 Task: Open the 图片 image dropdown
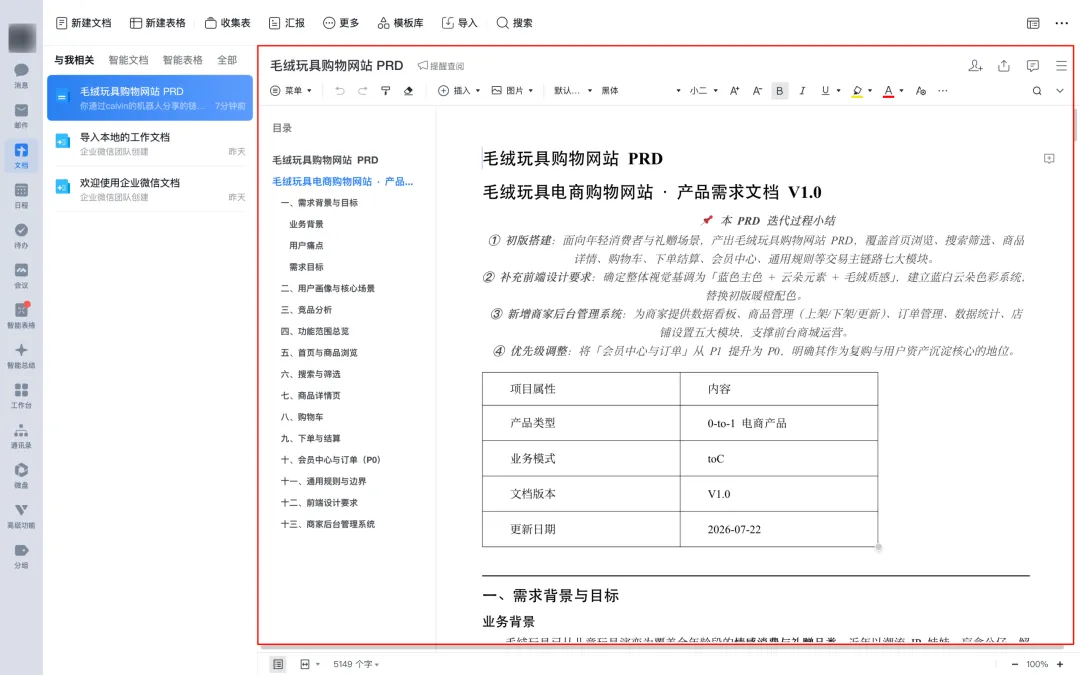coord(512,91)
